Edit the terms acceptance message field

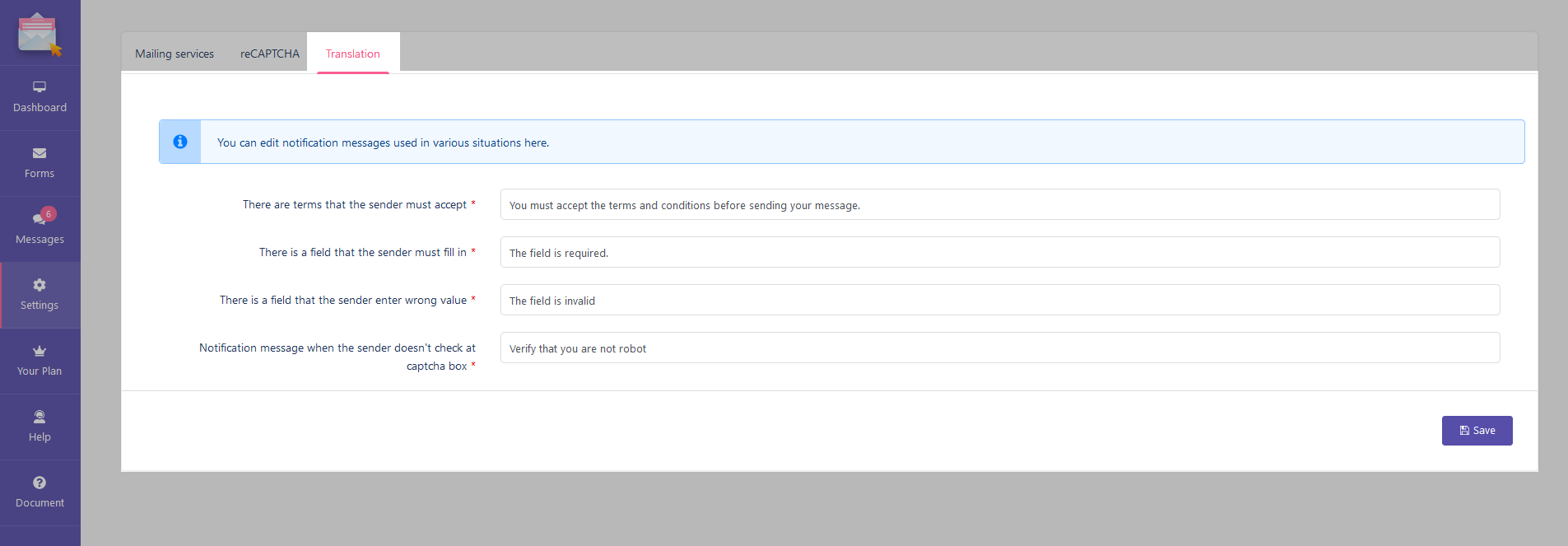1000,204
